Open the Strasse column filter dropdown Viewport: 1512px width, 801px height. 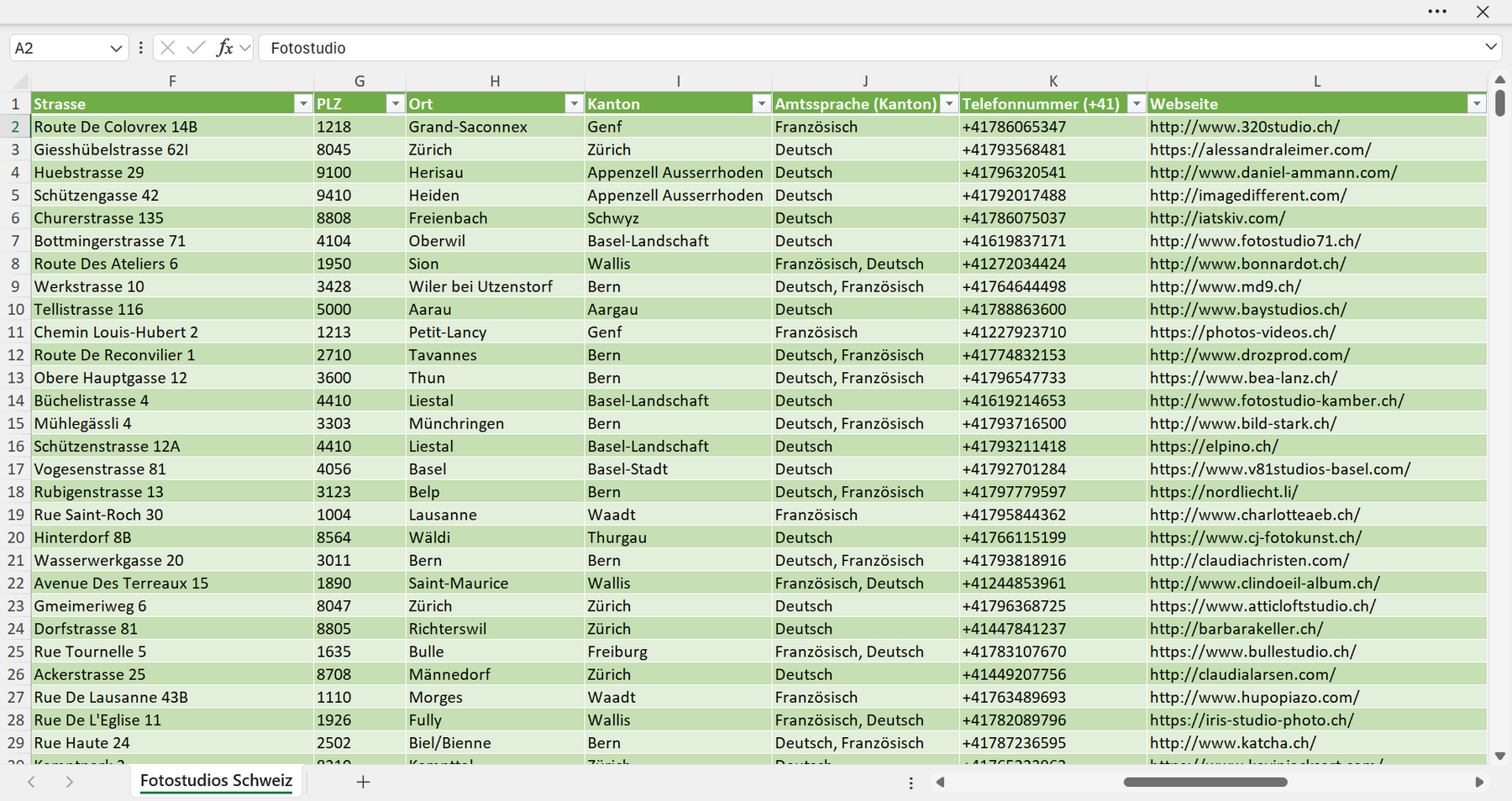tap(303, 103)
